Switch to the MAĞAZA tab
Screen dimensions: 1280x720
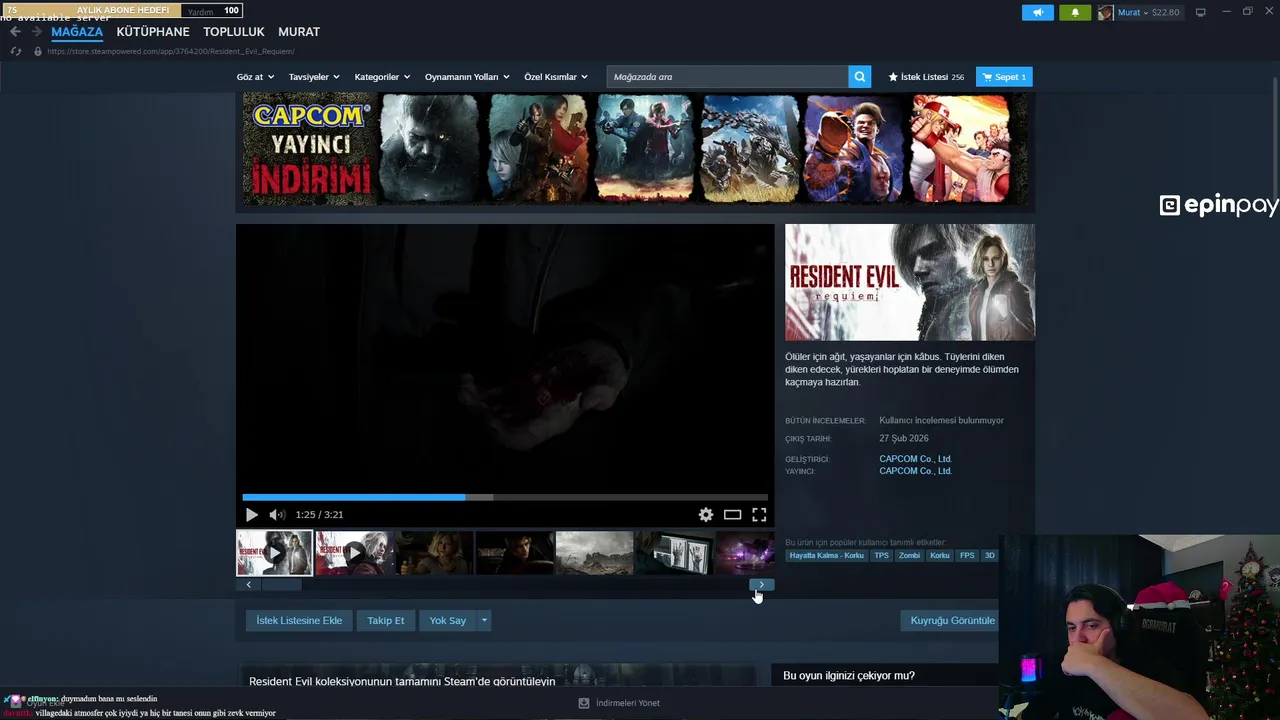point(77,32)
